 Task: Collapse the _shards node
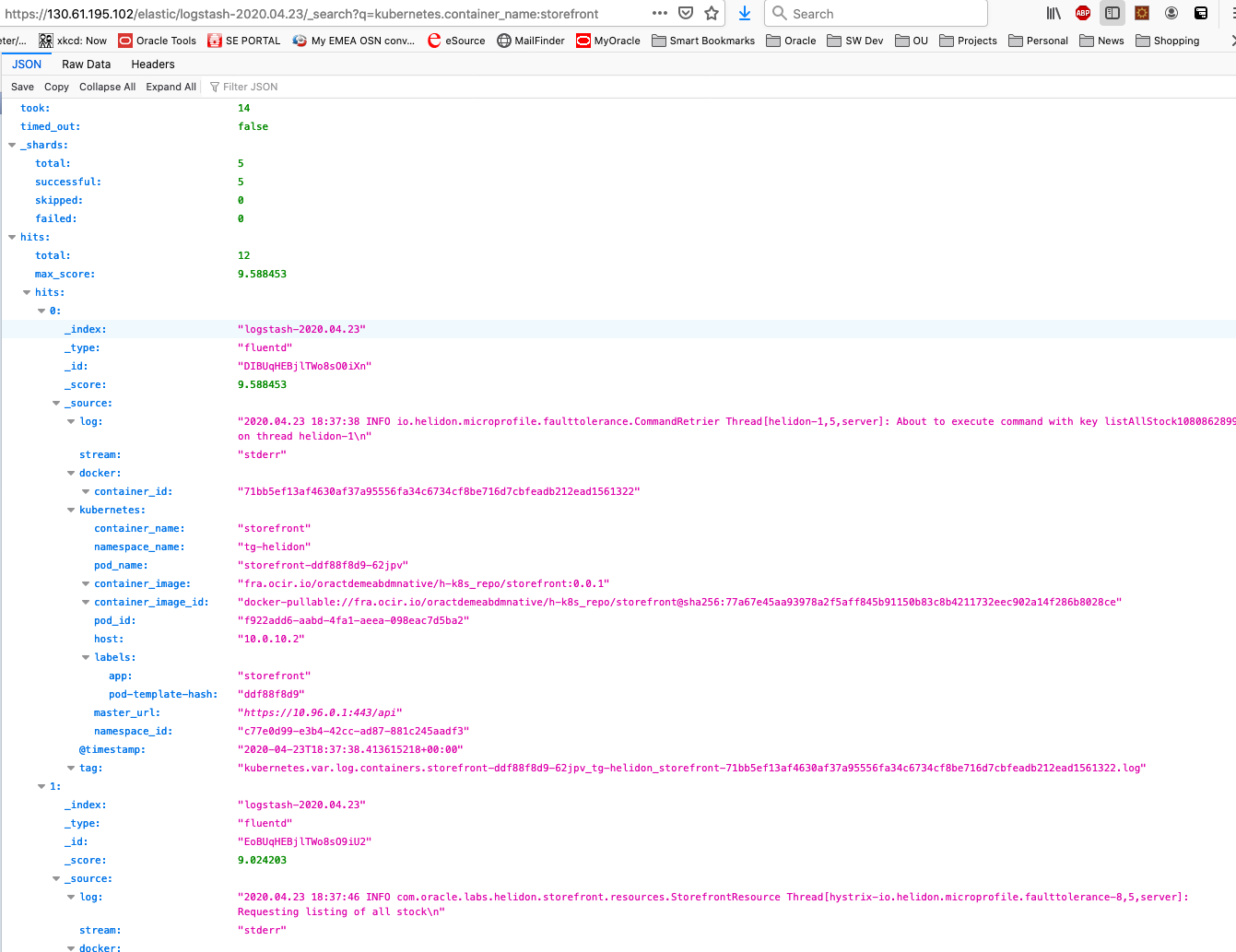point(12,146)
